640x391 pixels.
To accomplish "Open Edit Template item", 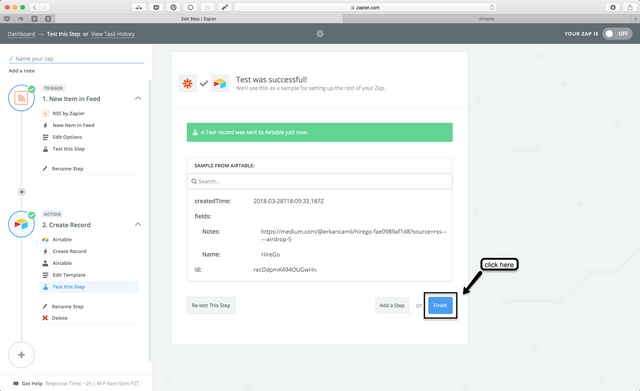I will tap(69, 275).
